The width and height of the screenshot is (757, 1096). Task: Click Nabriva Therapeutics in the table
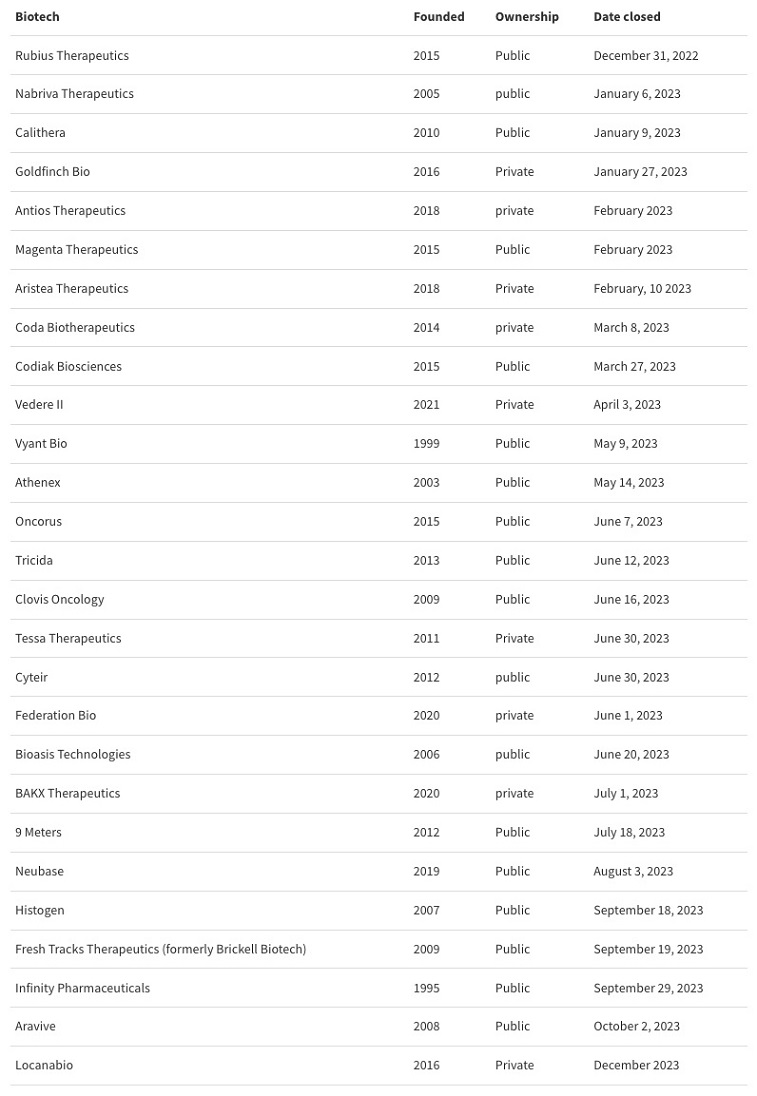tap(74, 94)
